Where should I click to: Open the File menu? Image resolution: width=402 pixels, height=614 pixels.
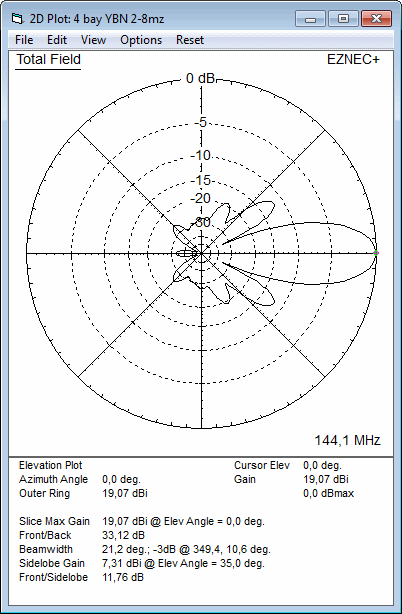(x=24, y=40)
